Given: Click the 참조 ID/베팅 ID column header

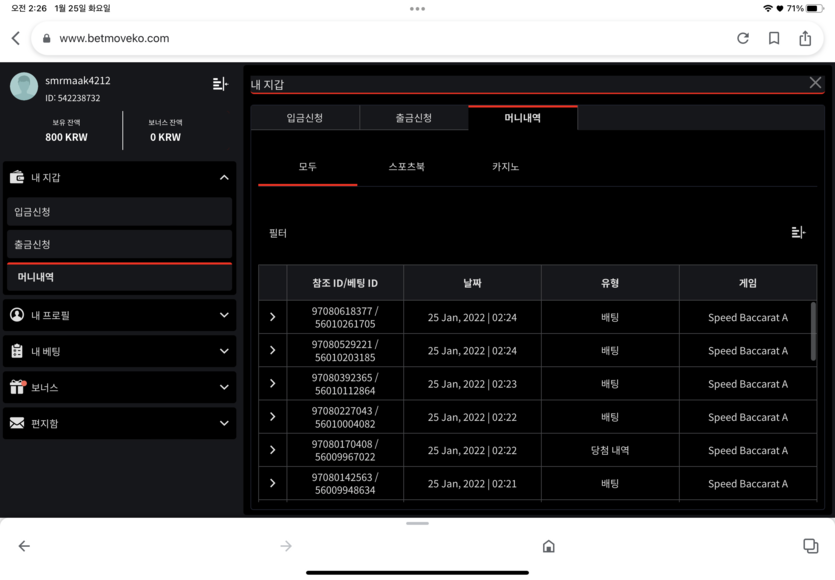Looking at the screenshot, I should click(345, 283).
